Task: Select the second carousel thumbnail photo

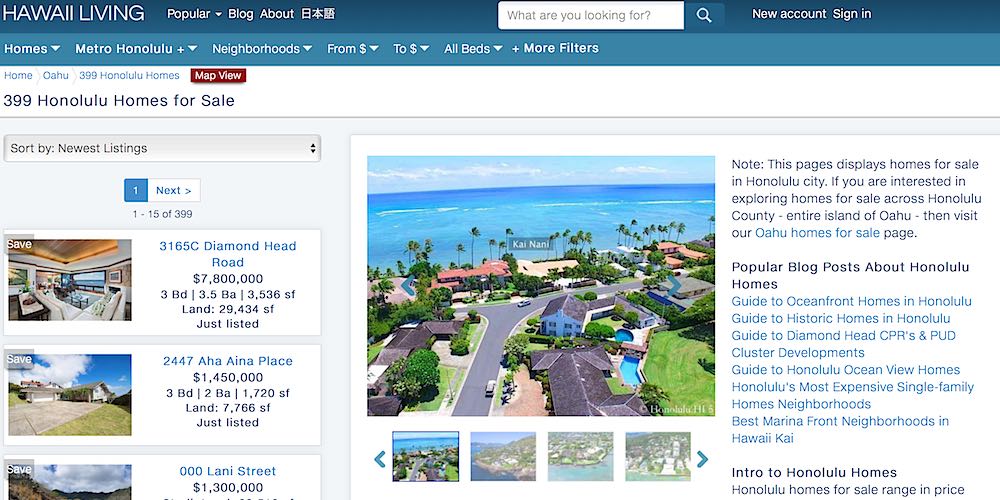Action: [x=503, y=457]
